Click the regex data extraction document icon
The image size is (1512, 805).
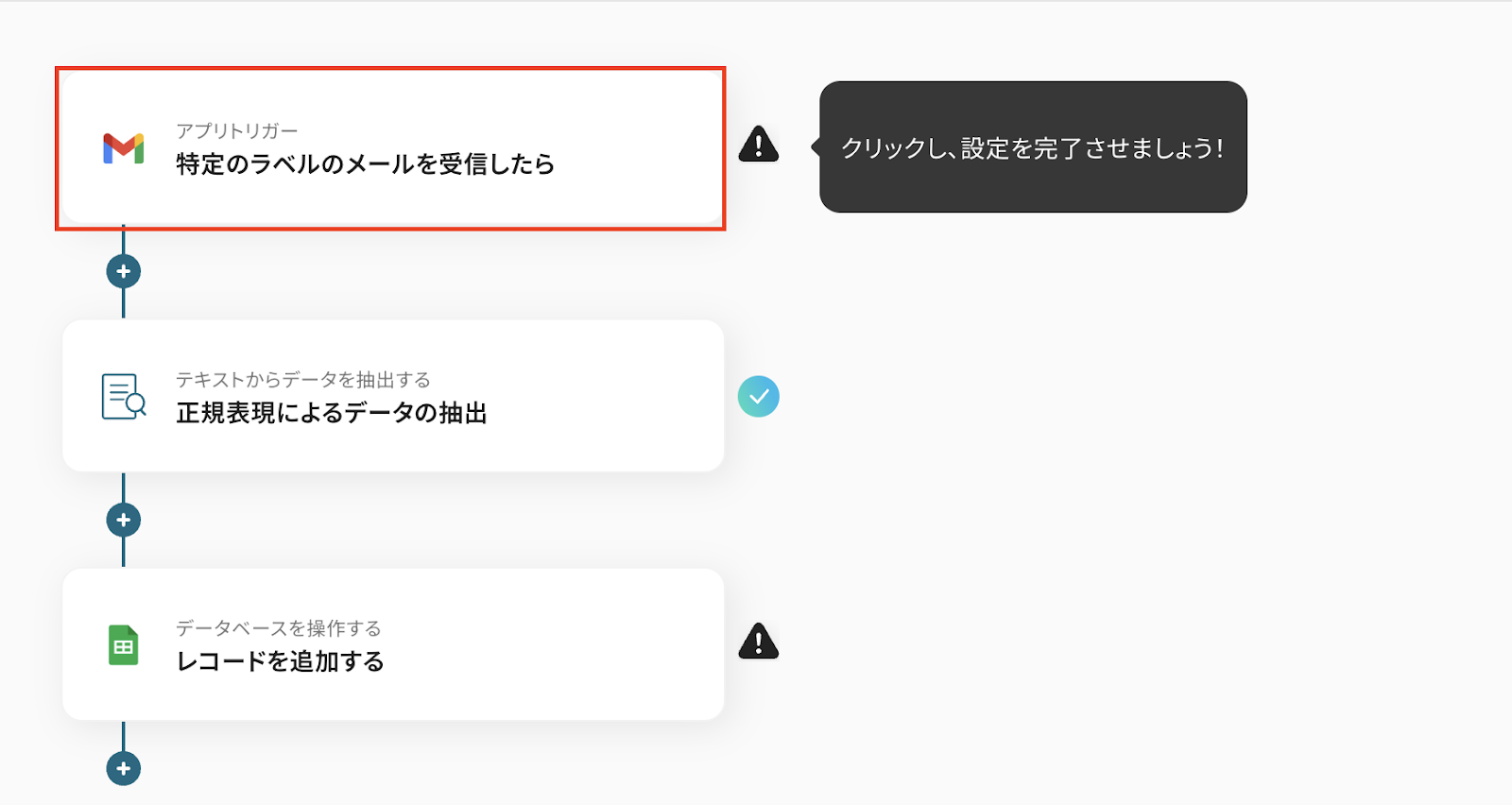point(124,397)
